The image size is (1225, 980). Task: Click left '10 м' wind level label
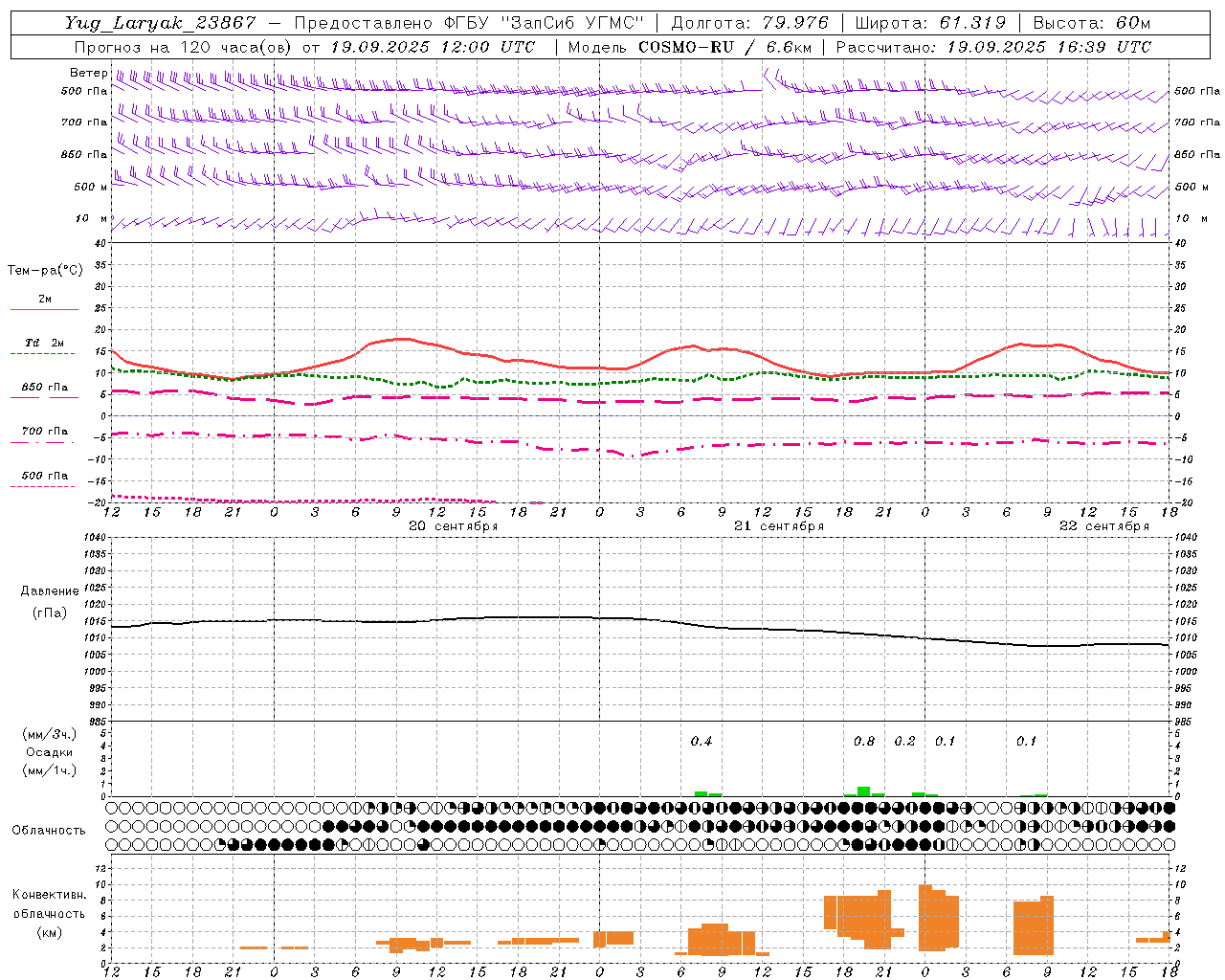(91, 218)
